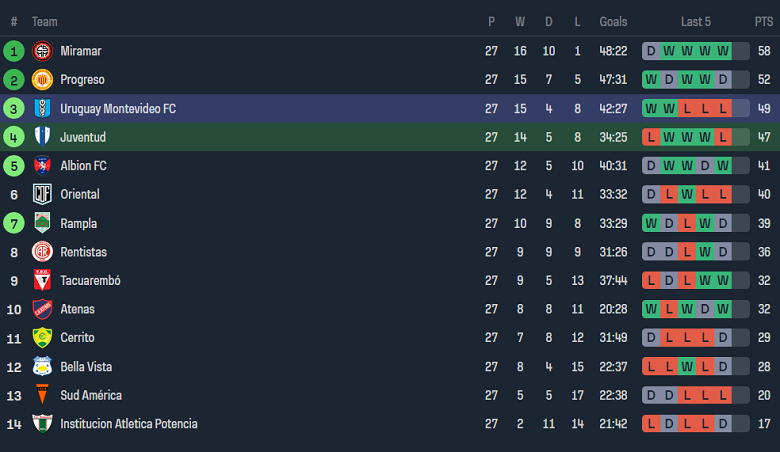This screenshot has height=452, width=780.
Task: Open the Albion FC crest icon
Action: coord(42,166)
